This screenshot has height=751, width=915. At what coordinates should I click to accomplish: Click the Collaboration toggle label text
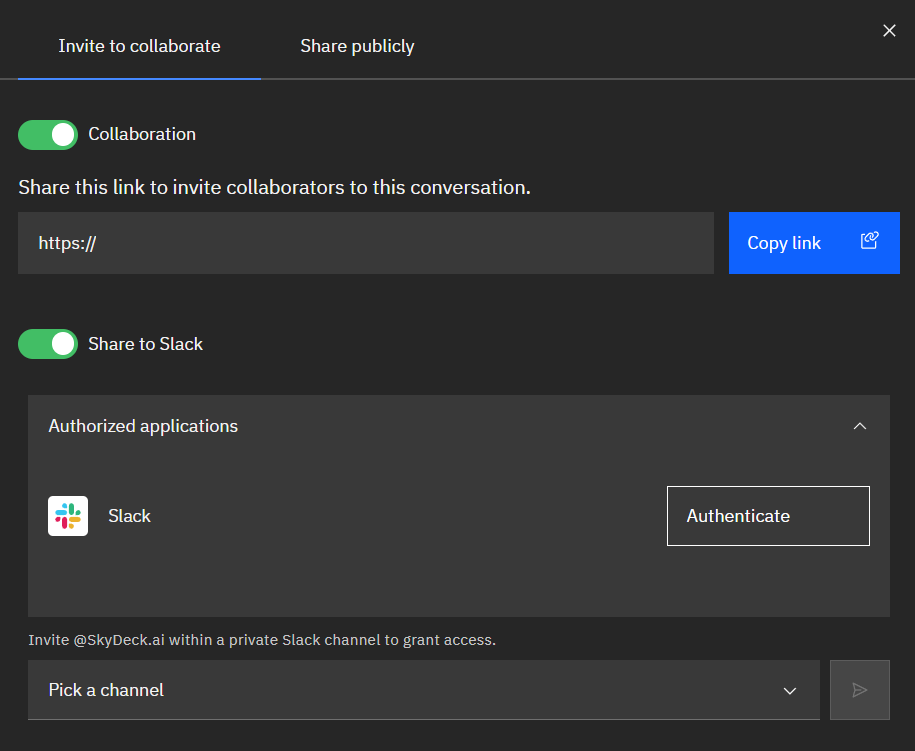coord(142,135)
